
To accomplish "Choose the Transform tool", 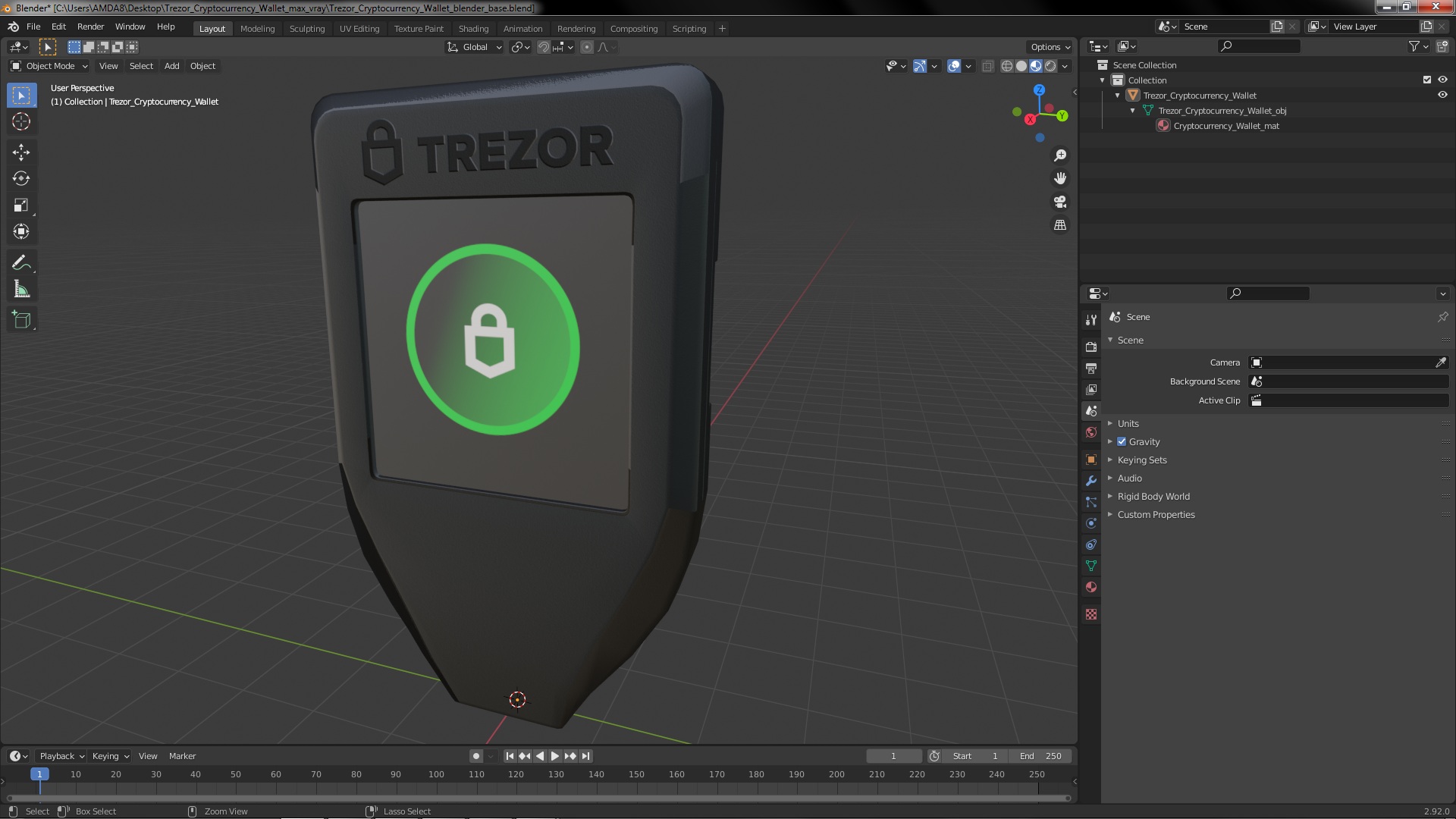I will click(x=21, y=232).
